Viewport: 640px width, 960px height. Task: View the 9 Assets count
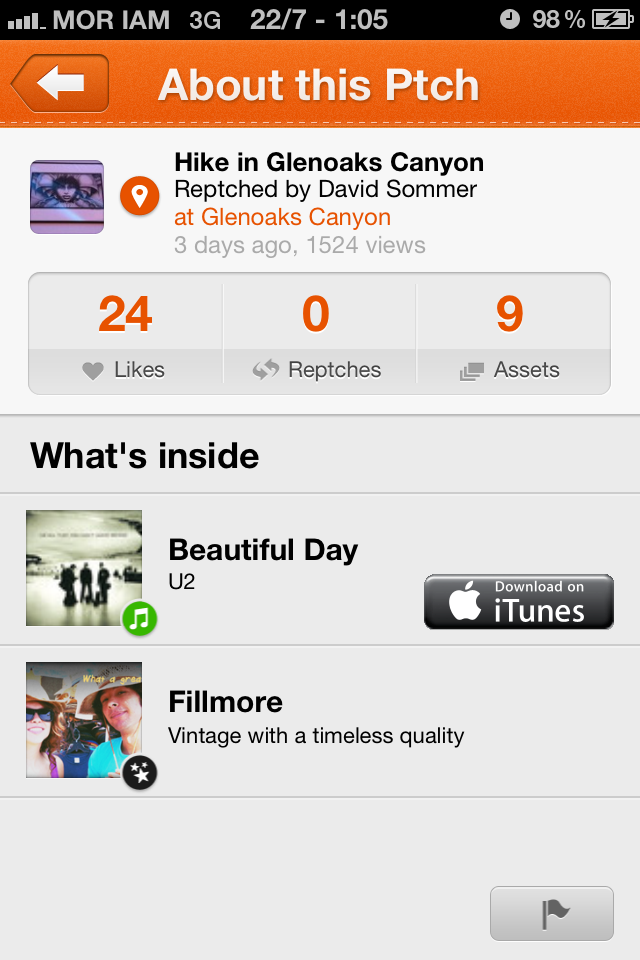(x=509, y=315)
